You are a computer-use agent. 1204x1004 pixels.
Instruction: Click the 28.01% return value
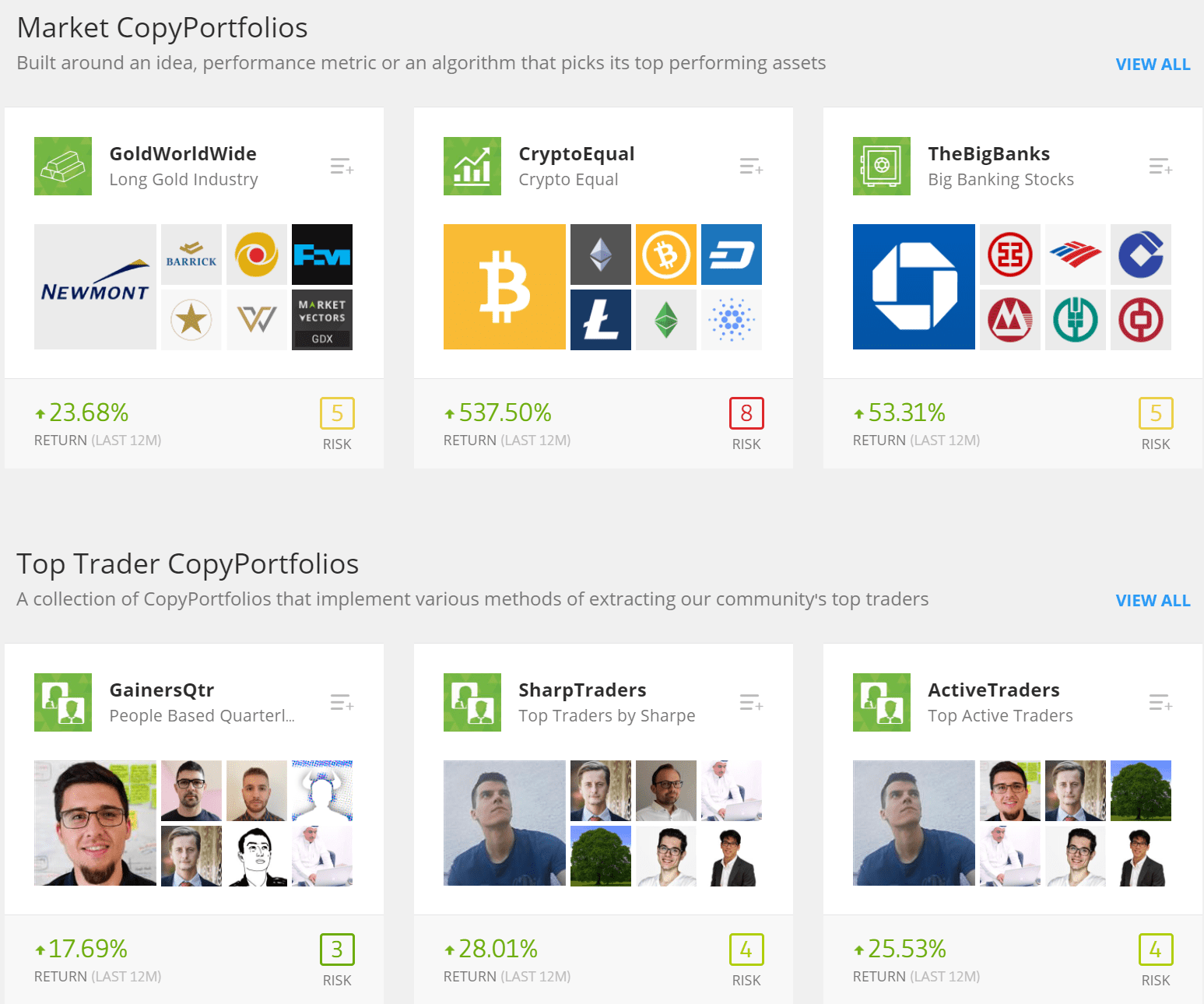[498, 949]
